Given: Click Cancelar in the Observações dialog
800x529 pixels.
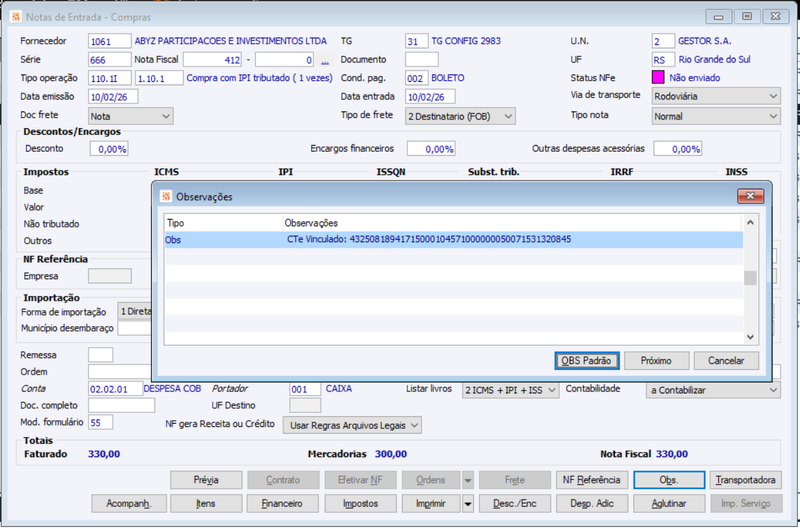Looking at the screenshot, I should (x=726, y=361).
